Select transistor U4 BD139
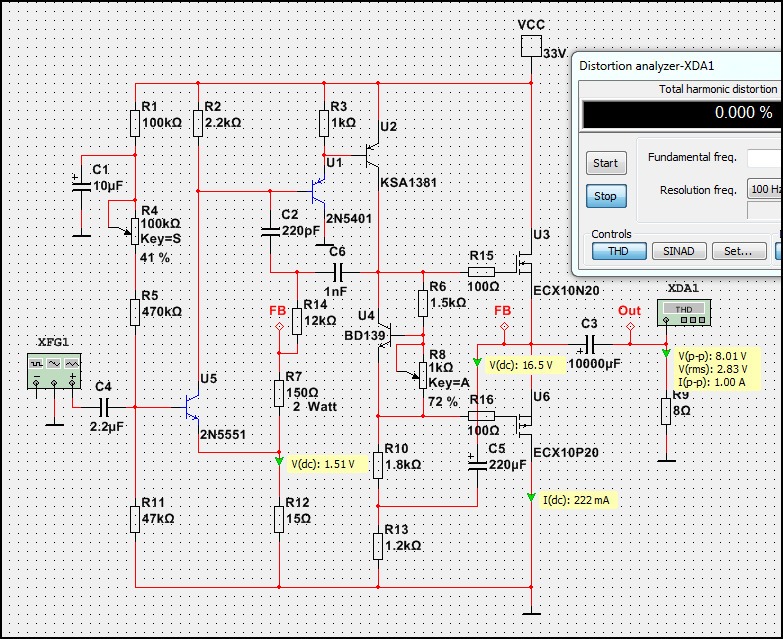 pyautogui.click(x=385, y=335)
